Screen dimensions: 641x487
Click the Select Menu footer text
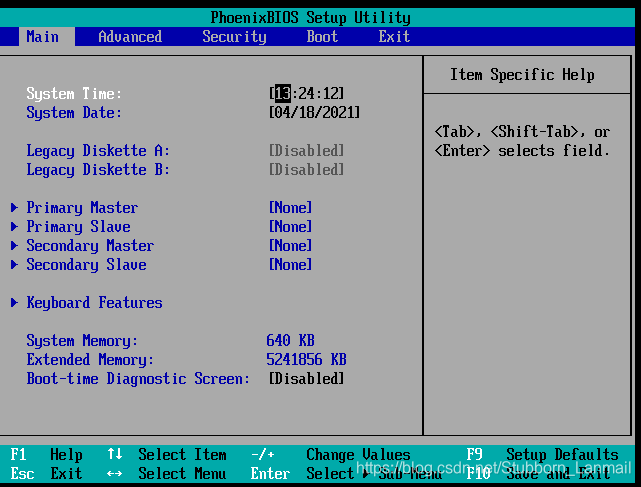[182, 474]
